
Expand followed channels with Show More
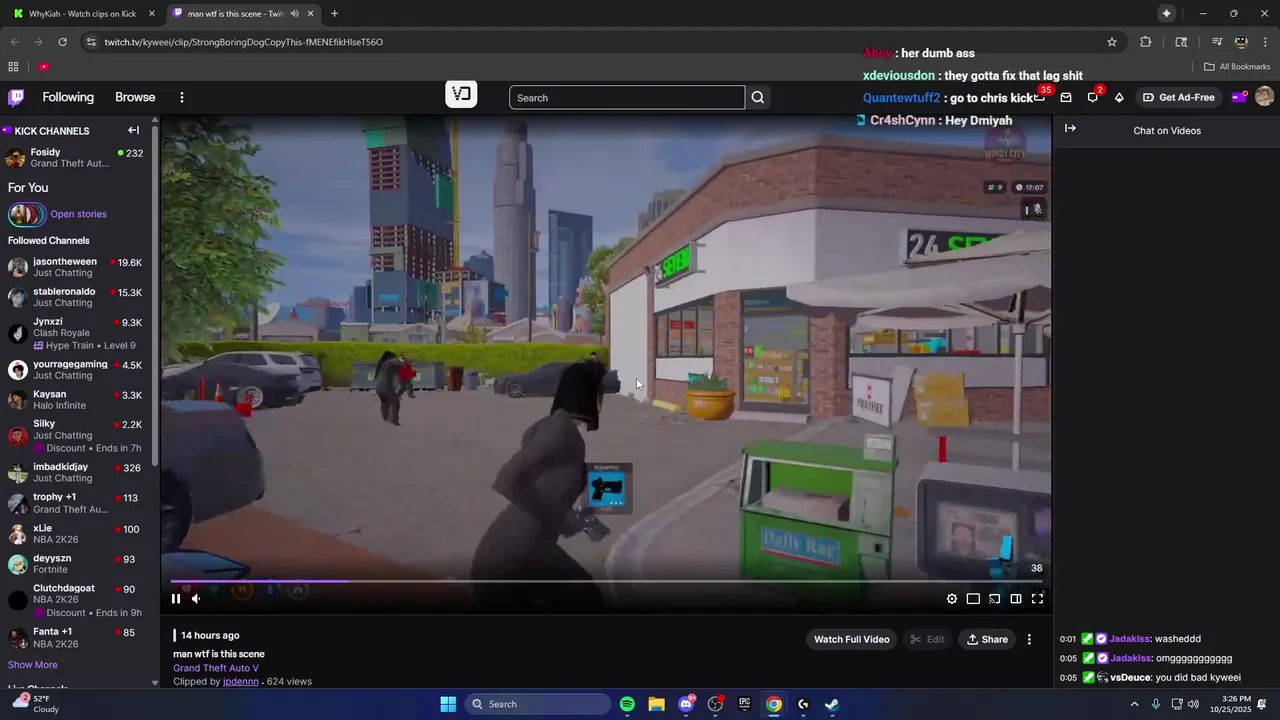click(33, 665)
